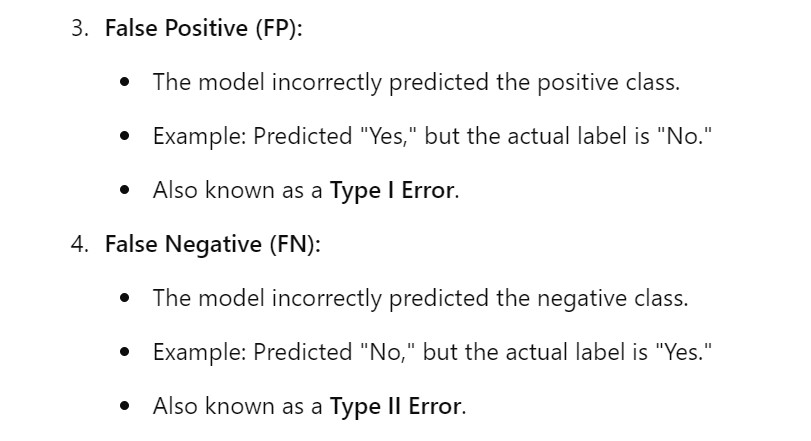The width and height of the screenshot is (811, 441).
Task: Click "Also known as a" before Type I Error
Action: pyautogui.click(x=238, y=190)
